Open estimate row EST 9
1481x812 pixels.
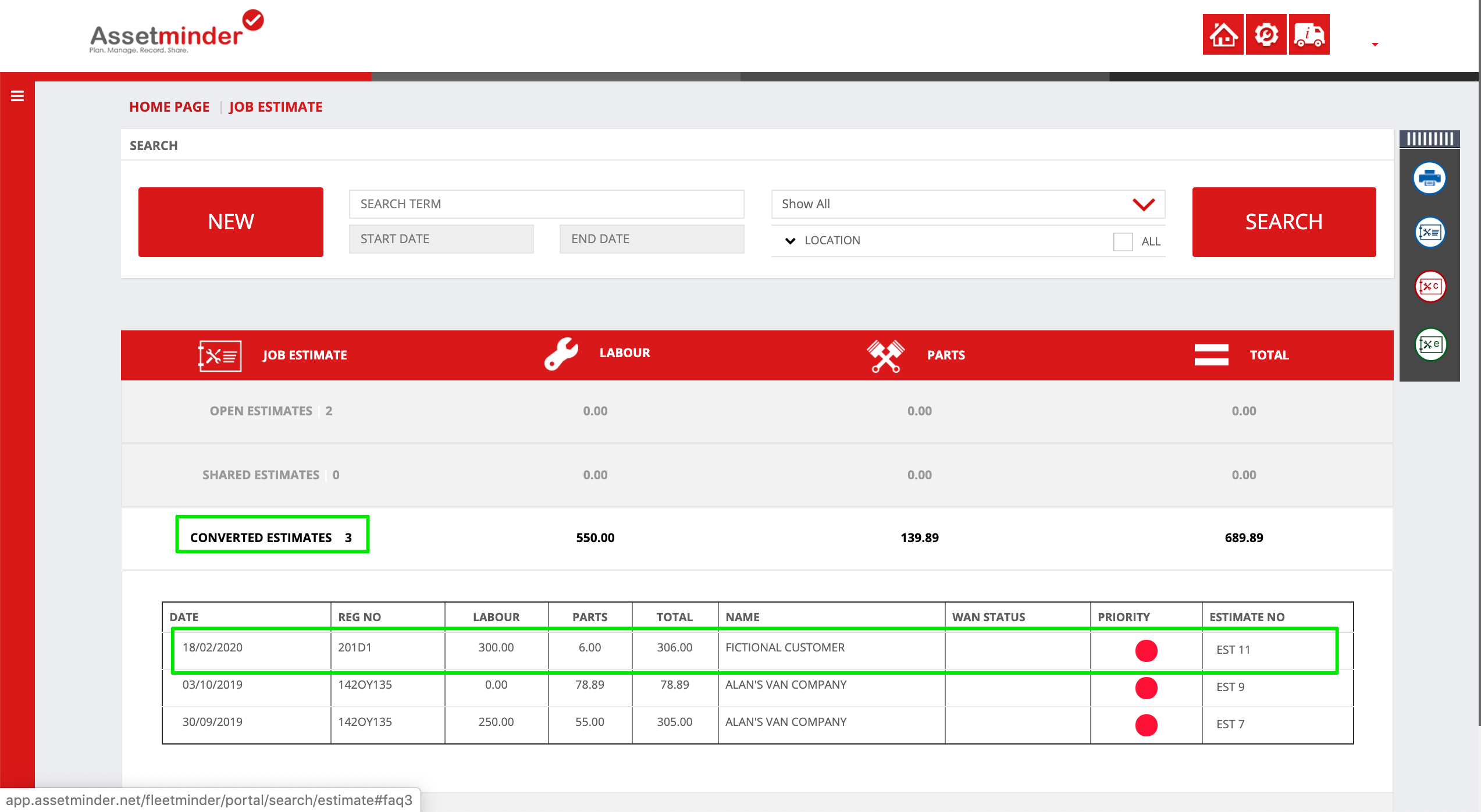click(757, 688)
